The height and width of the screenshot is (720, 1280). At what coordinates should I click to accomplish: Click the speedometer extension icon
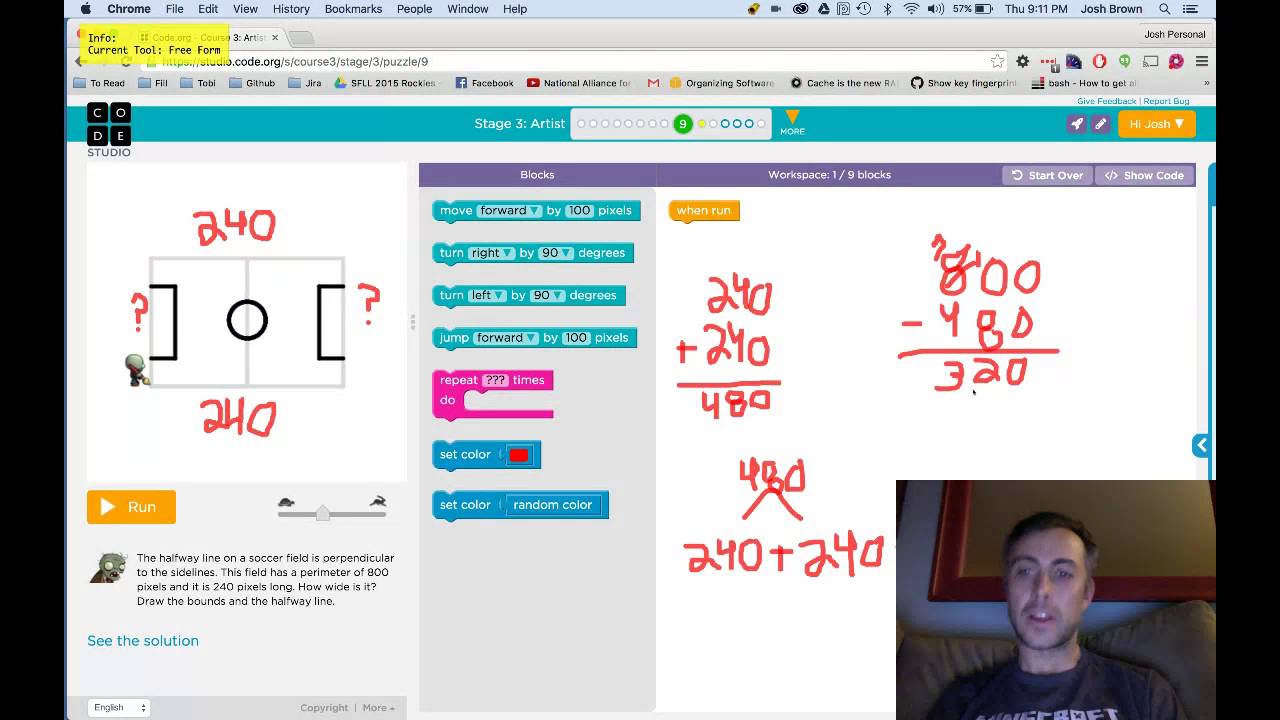coord(1073,61)
